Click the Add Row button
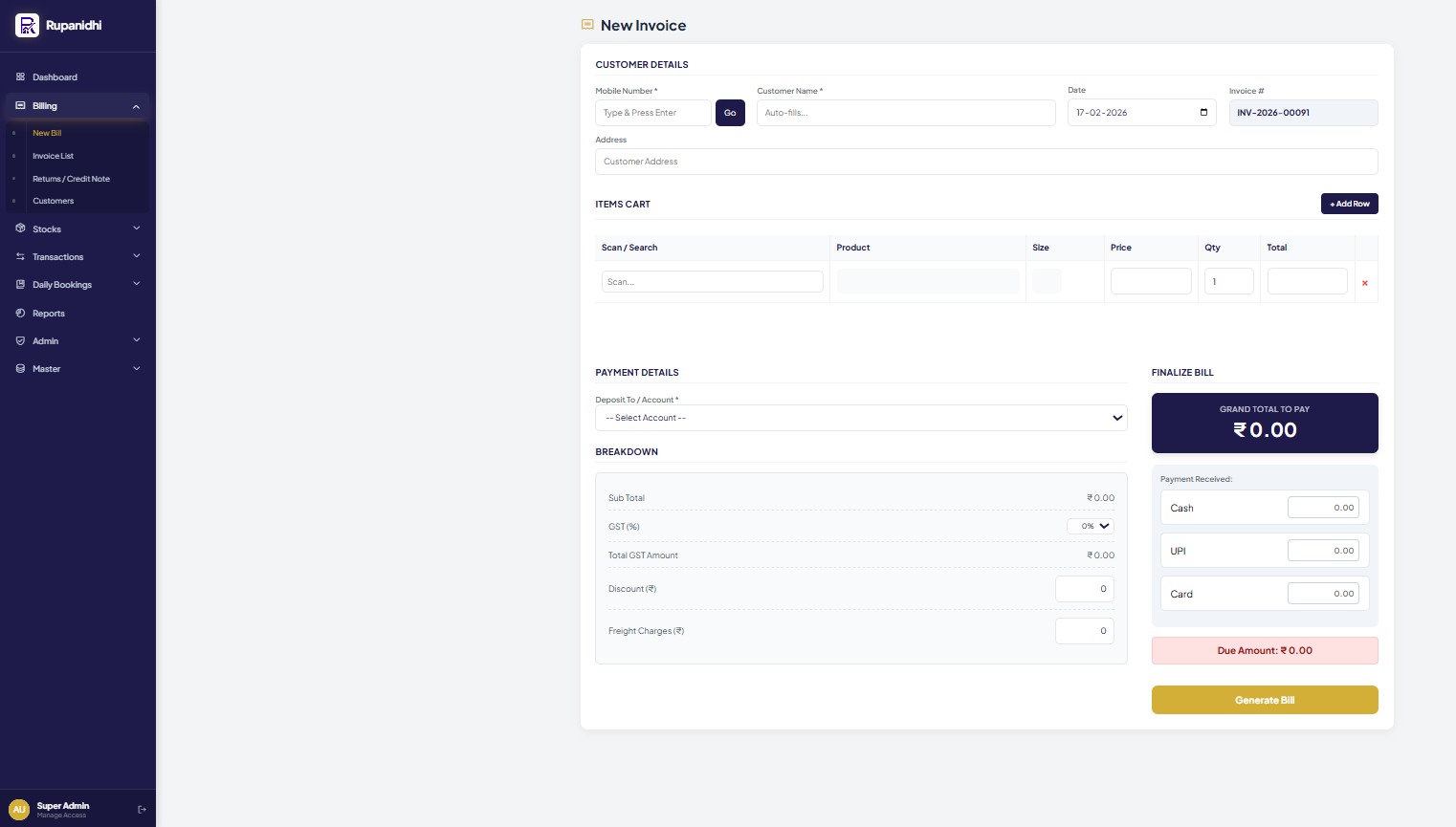Screen dimensions: 1456x827 pyautogui.click(x=1349, y=204)
